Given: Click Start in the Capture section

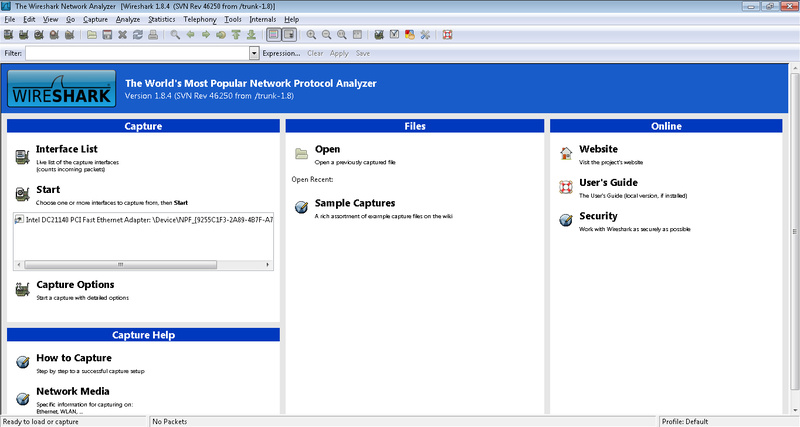Looking at the screenshot, I should coord(48,189).
